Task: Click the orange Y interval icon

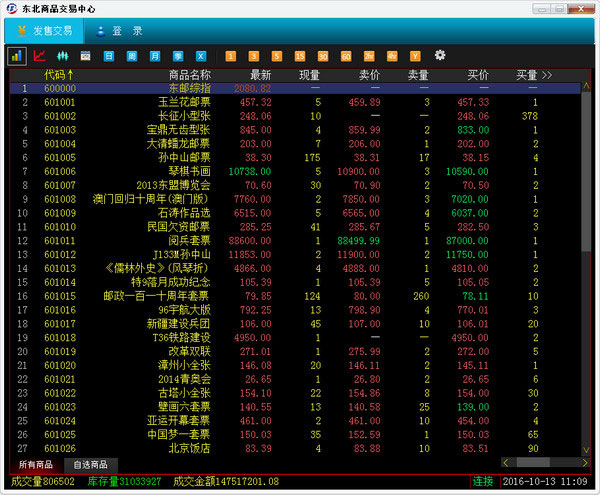Action: (415, 56)
